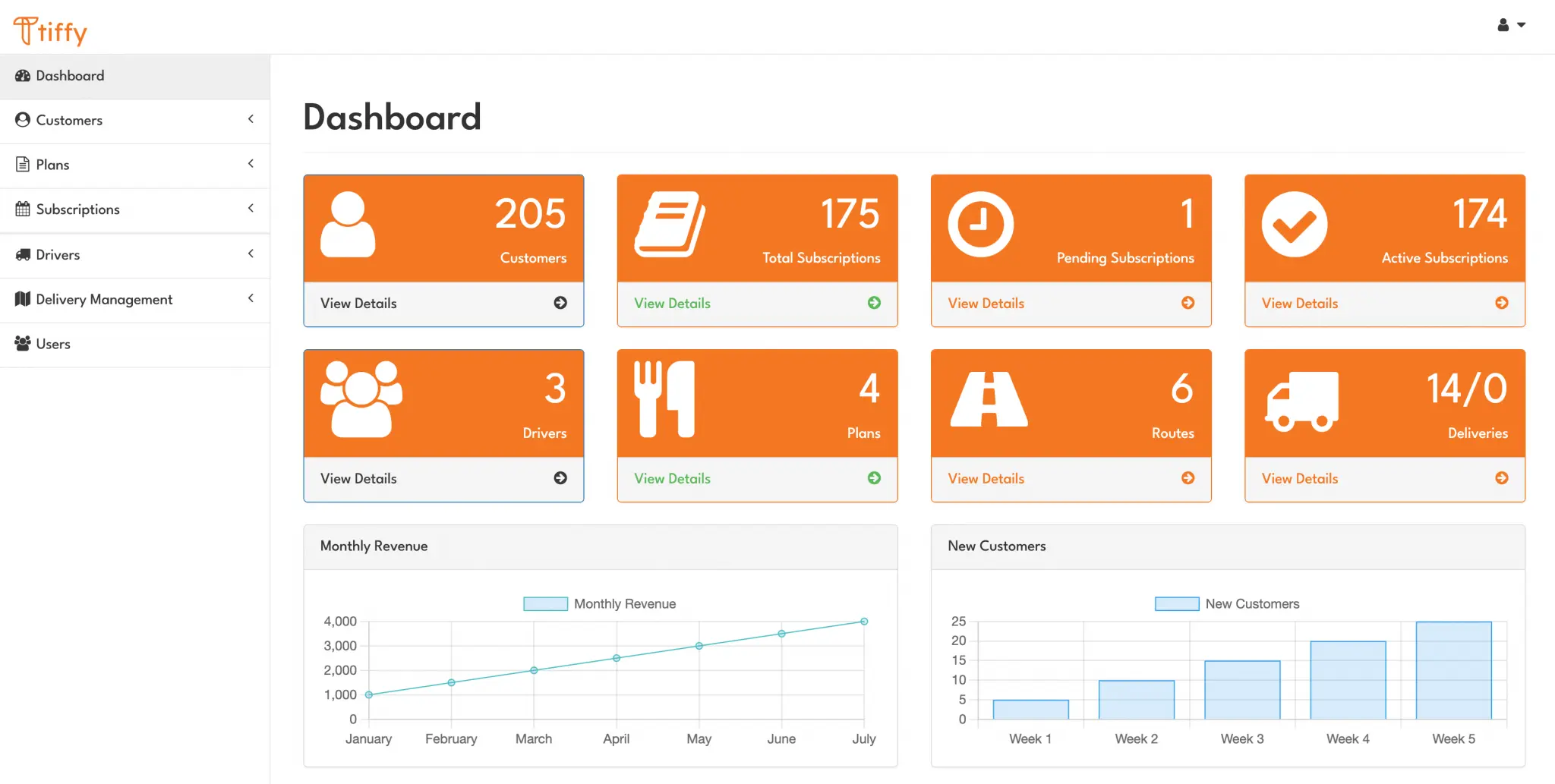The image size is (1555, 784).
Task: Click the Plans fork and knife icon
Action: point(664,399)
